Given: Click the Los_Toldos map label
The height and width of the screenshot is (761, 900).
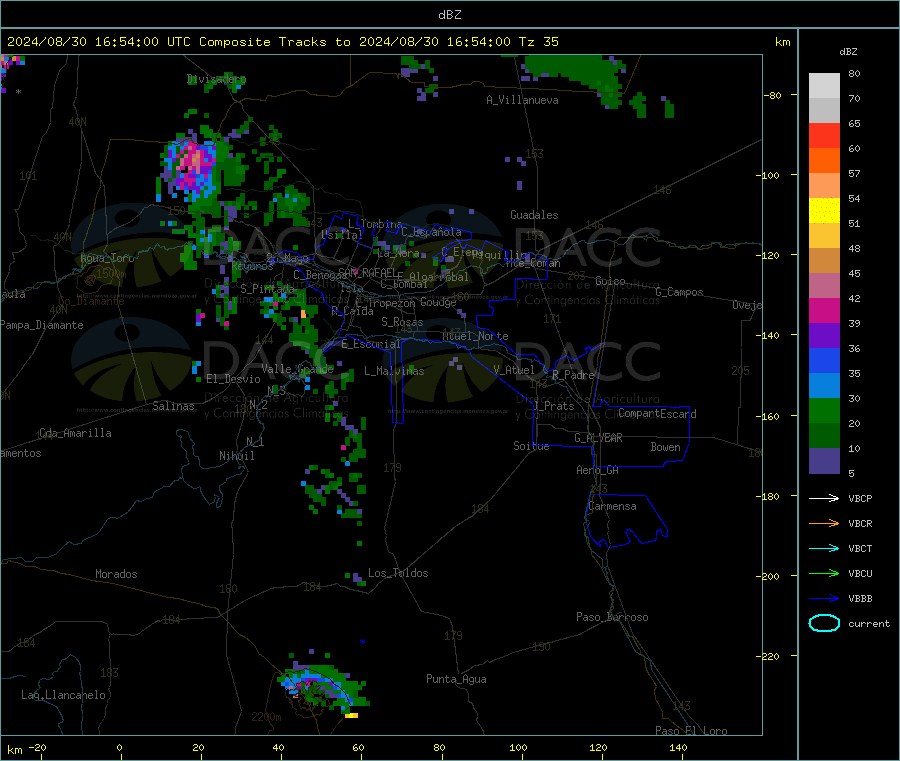Looking at the screenshot, I should 398,573.
